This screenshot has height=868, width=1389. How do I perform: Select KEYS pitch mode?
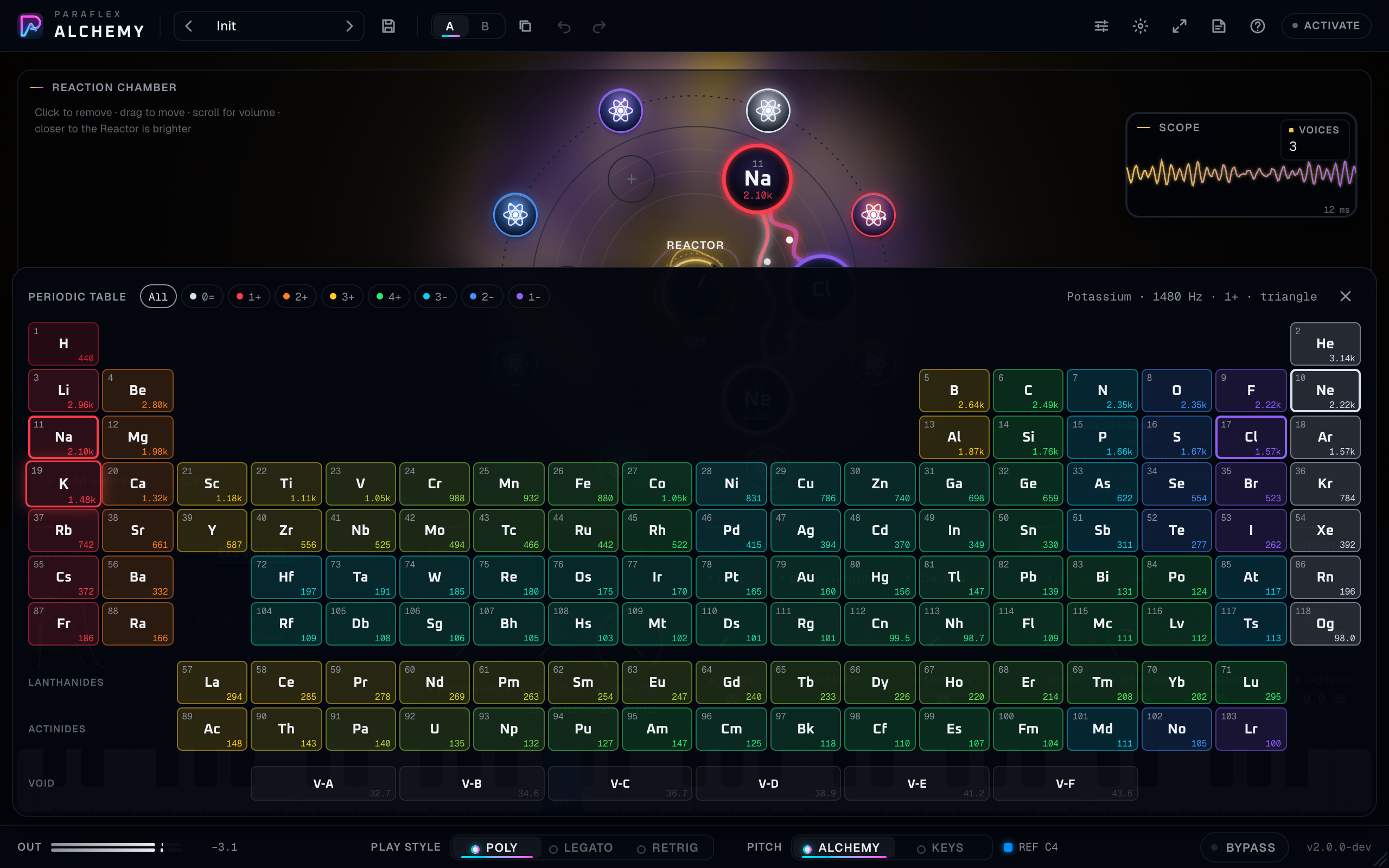[x=941, y=847]
